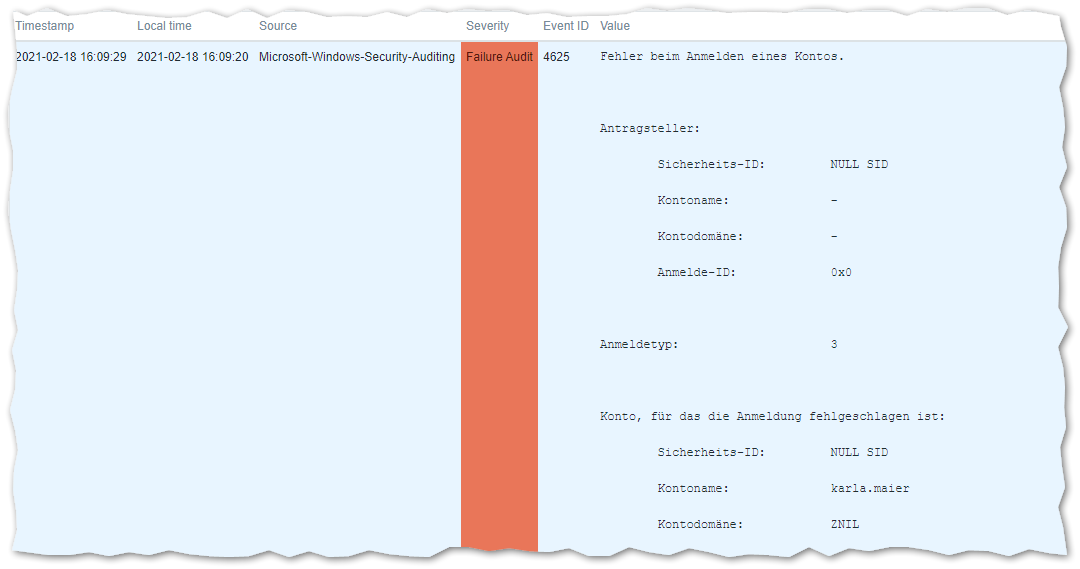Select the Anmeldetyp label
Viewport: 1080px width, 569px height.
click(x=639, y=345)
